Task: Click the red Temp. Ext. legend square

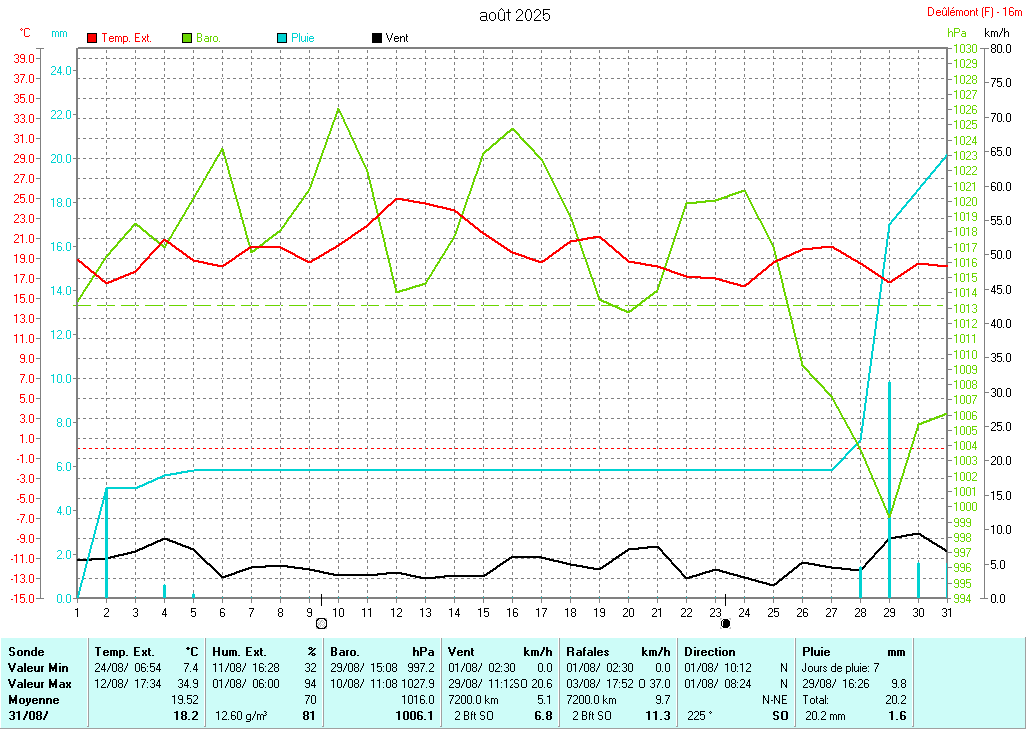Action: pos(92,38)
